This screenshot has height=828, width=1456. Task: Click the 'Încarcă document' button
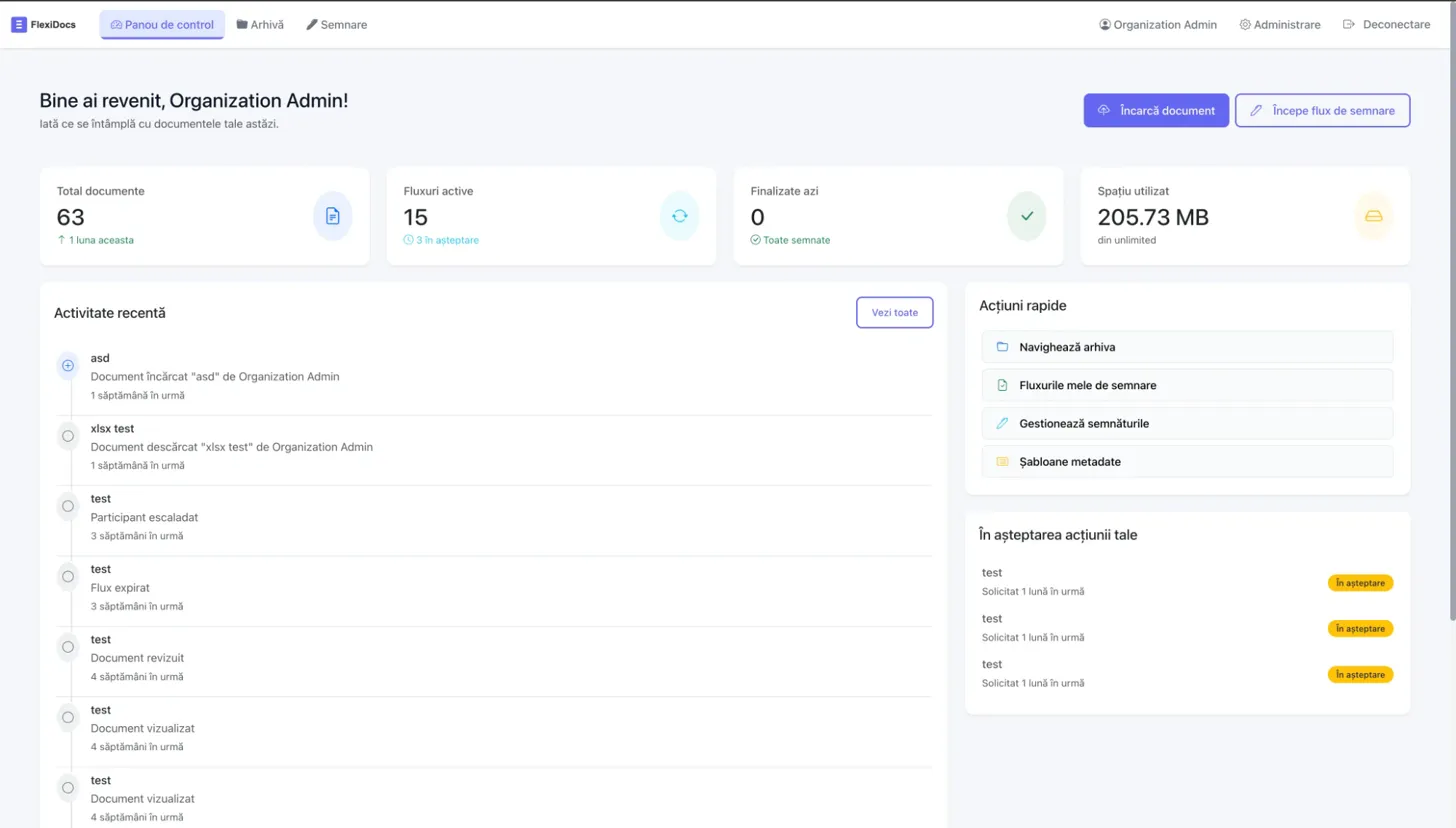[1156, 110]
